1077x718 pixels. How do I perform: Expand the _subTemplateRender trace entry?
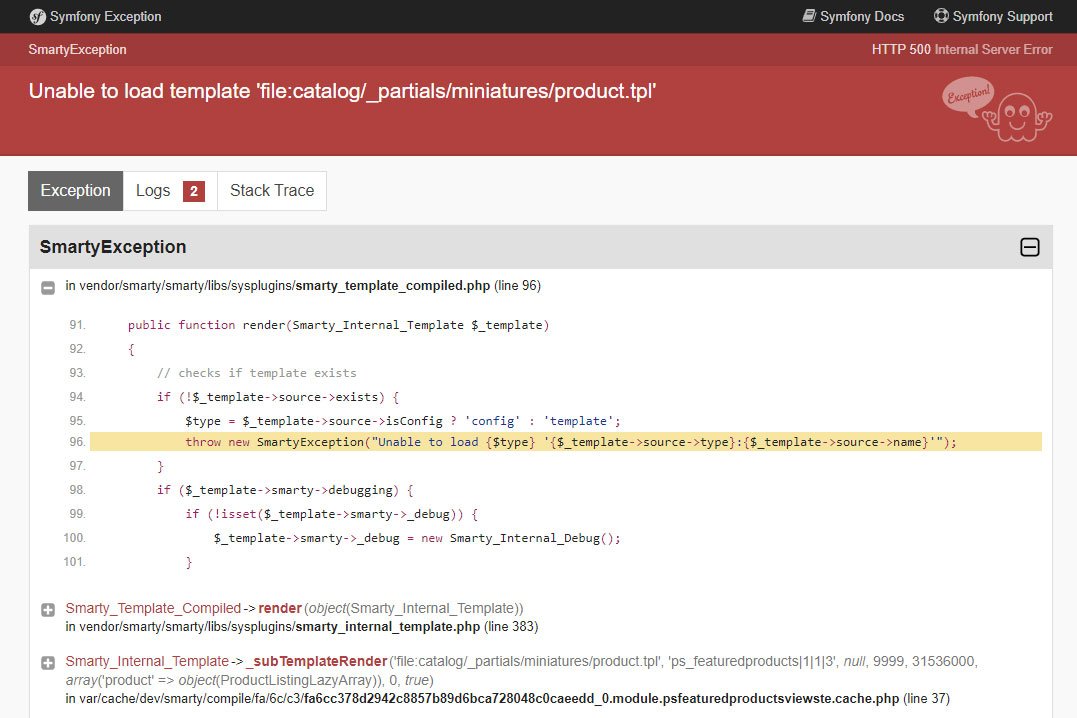48,663
